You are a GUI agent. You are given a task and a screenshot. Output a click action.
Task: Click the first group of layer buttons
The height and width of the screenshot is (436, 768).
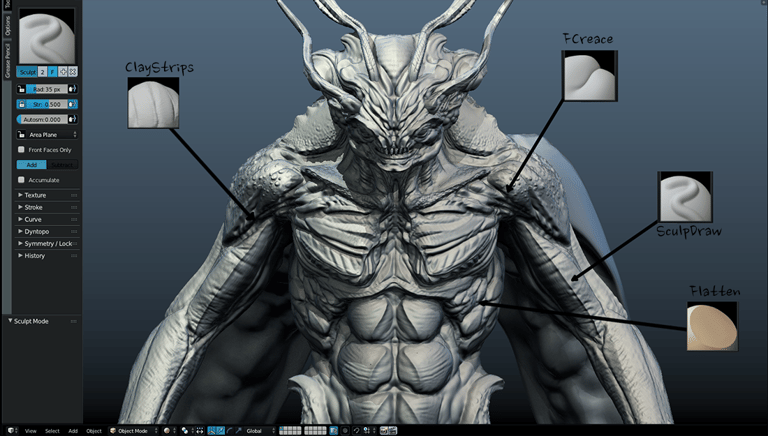290,431
